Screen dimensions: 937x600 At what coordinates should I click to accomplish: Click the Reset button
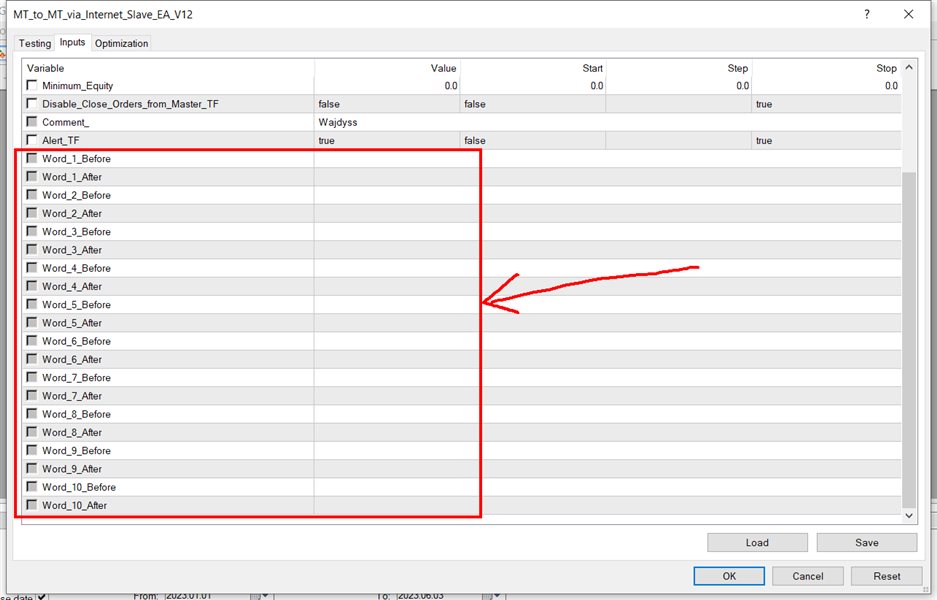point(886,576)
